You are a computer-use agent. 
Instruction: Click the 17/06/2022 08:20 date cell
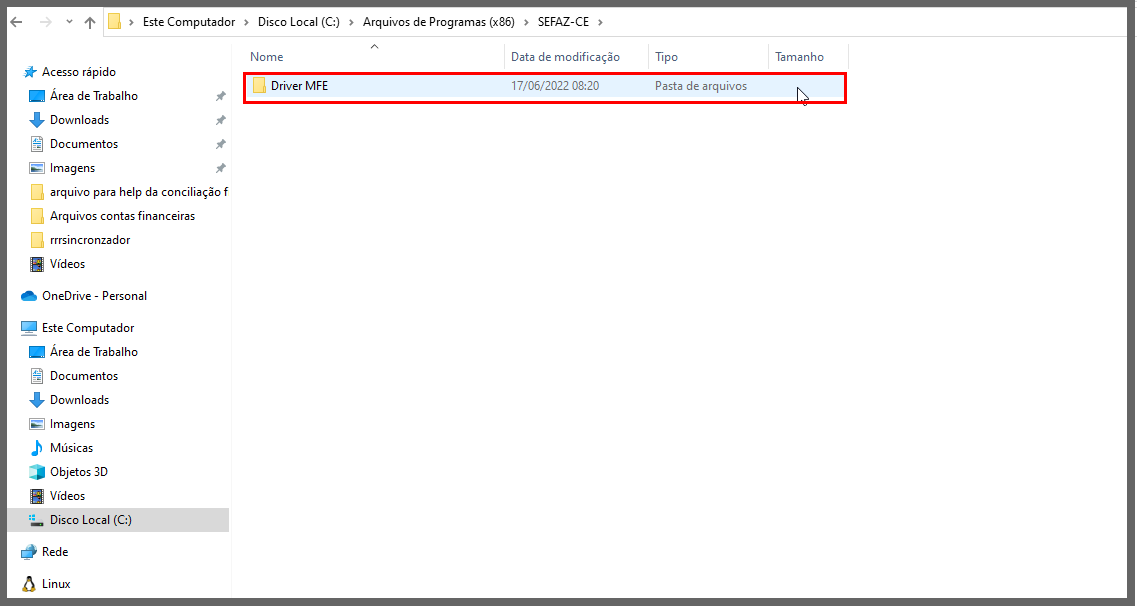pyautogui.click(x=555, y=86)
